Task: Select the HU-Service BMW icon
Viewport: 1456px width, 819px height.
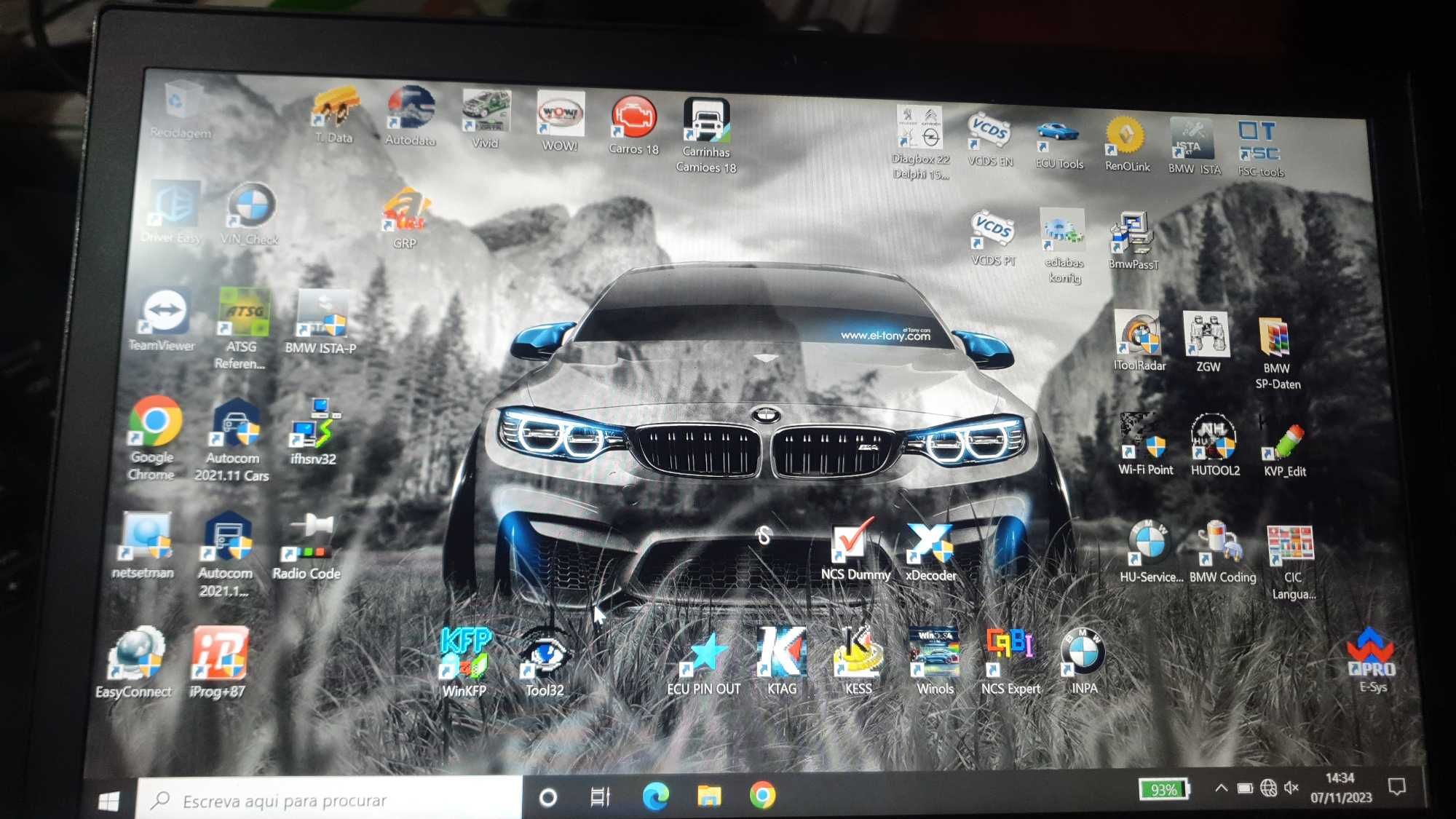Action: [1151, 552]
